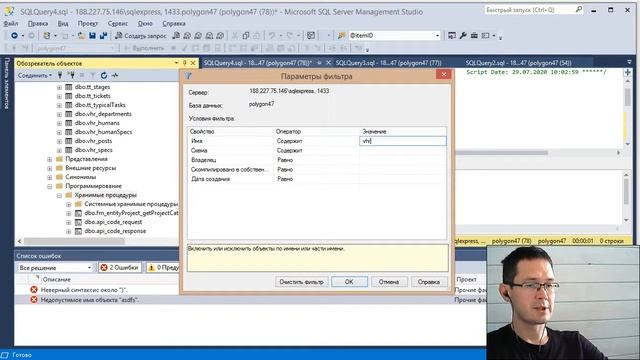Open the Панель элементов side tab
Screen dimensions: 640x360
pyautogui.click(x=7, y=84)
